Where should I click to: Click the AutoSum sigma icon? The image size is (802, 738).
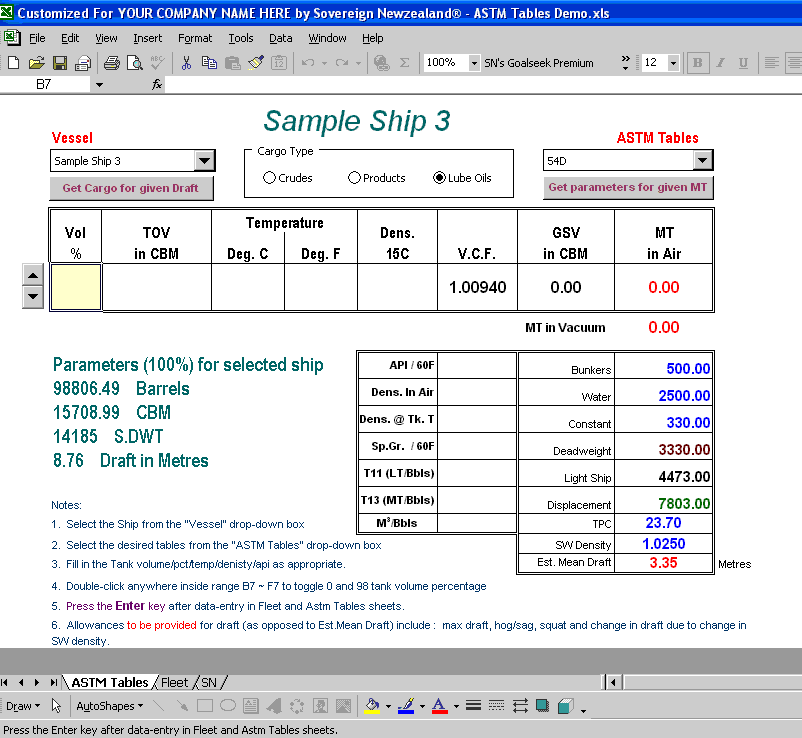pyautogui.click(x=405, y=63)
